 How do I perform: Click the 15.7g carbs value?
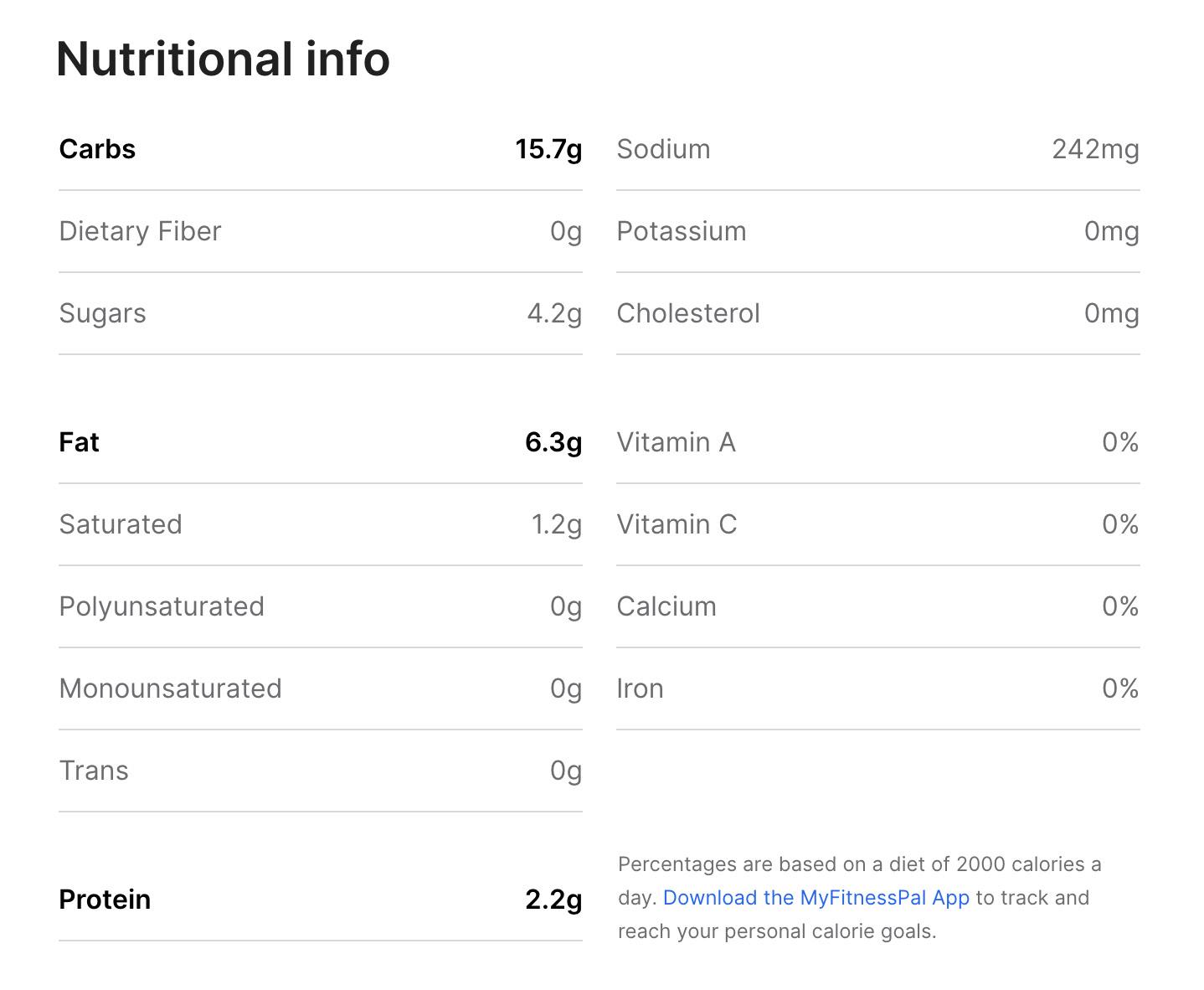click(548, 149)
